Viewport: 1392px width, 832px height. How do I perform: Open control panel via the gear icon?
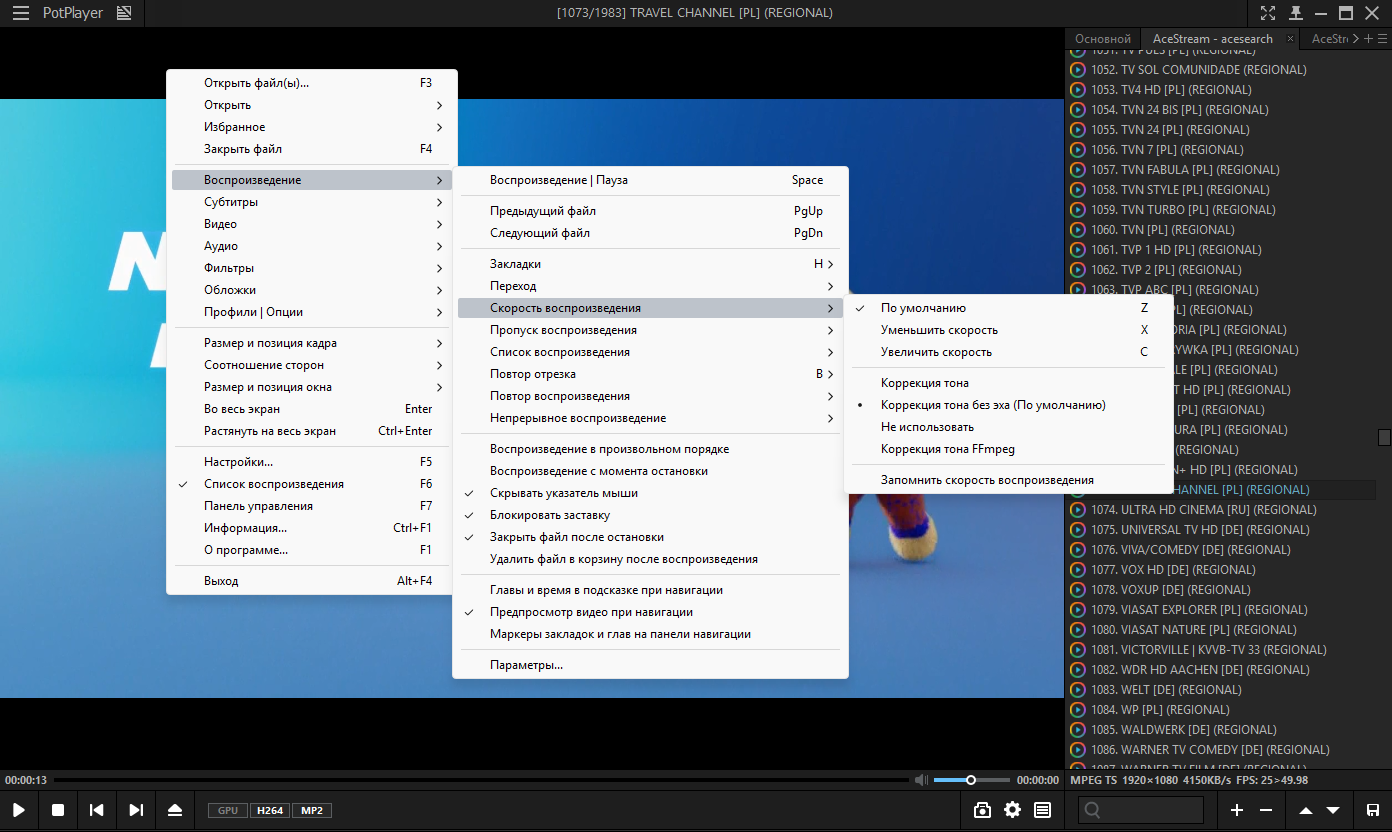(x=1012, y=810)
